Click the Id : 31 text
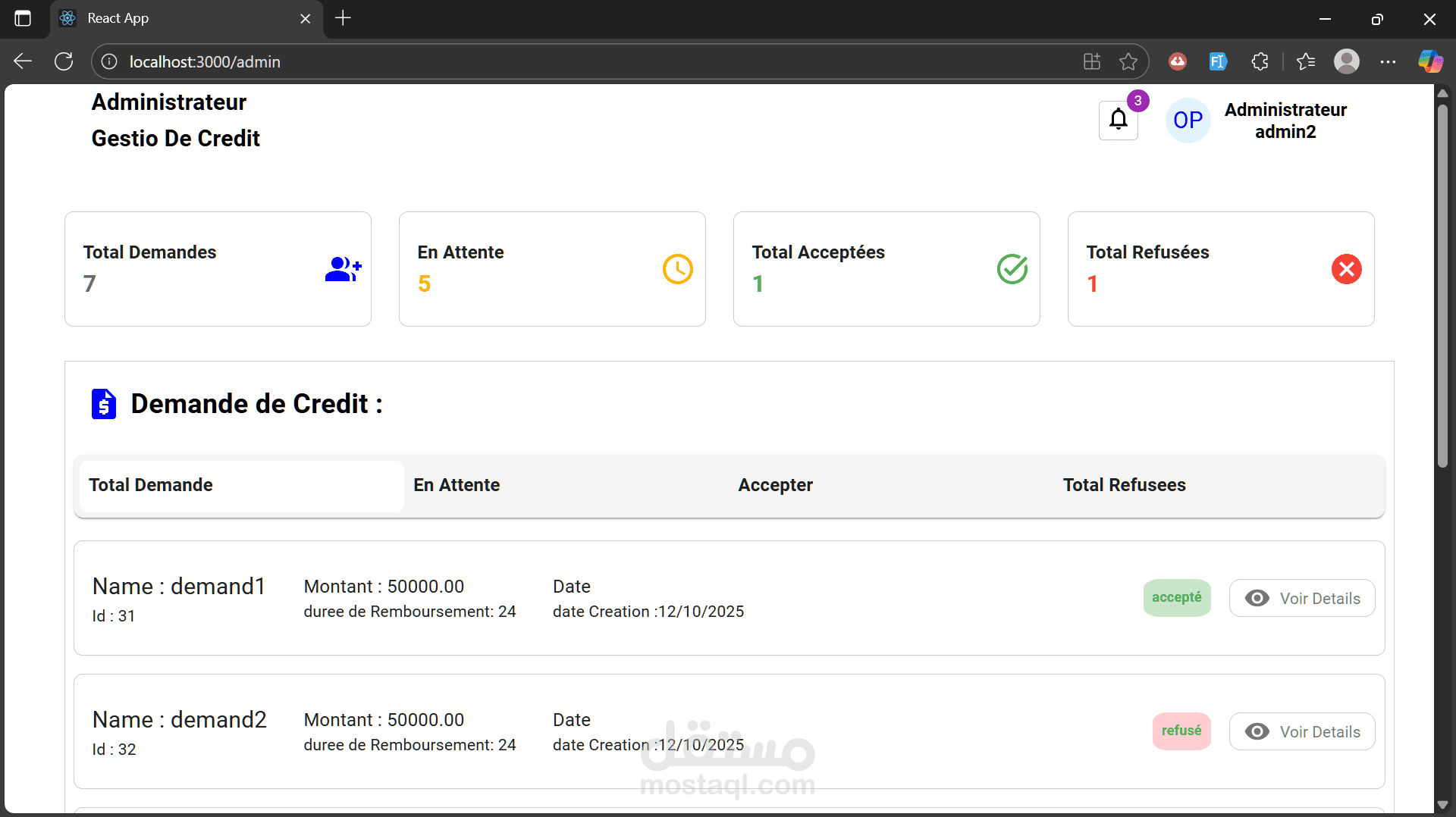Screen dimensions: 1456x817 (x=114, y=616)
